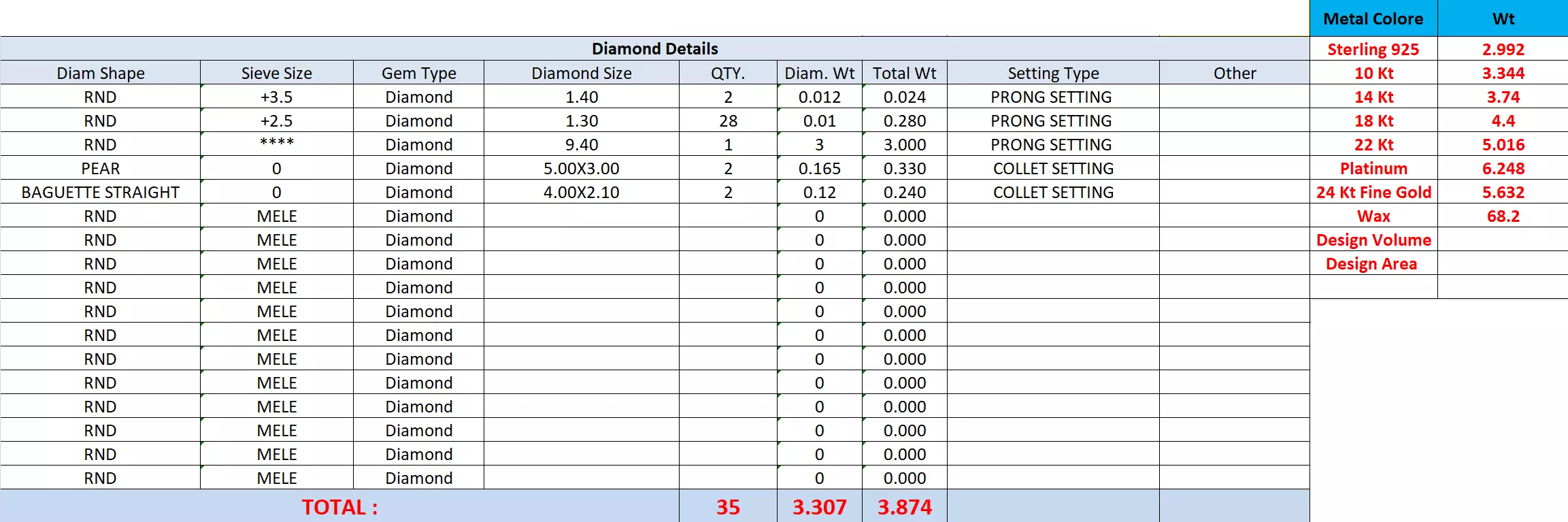1568x522 pixels.
Task: Click the PEAR shape cell
Action: (100, 168)
